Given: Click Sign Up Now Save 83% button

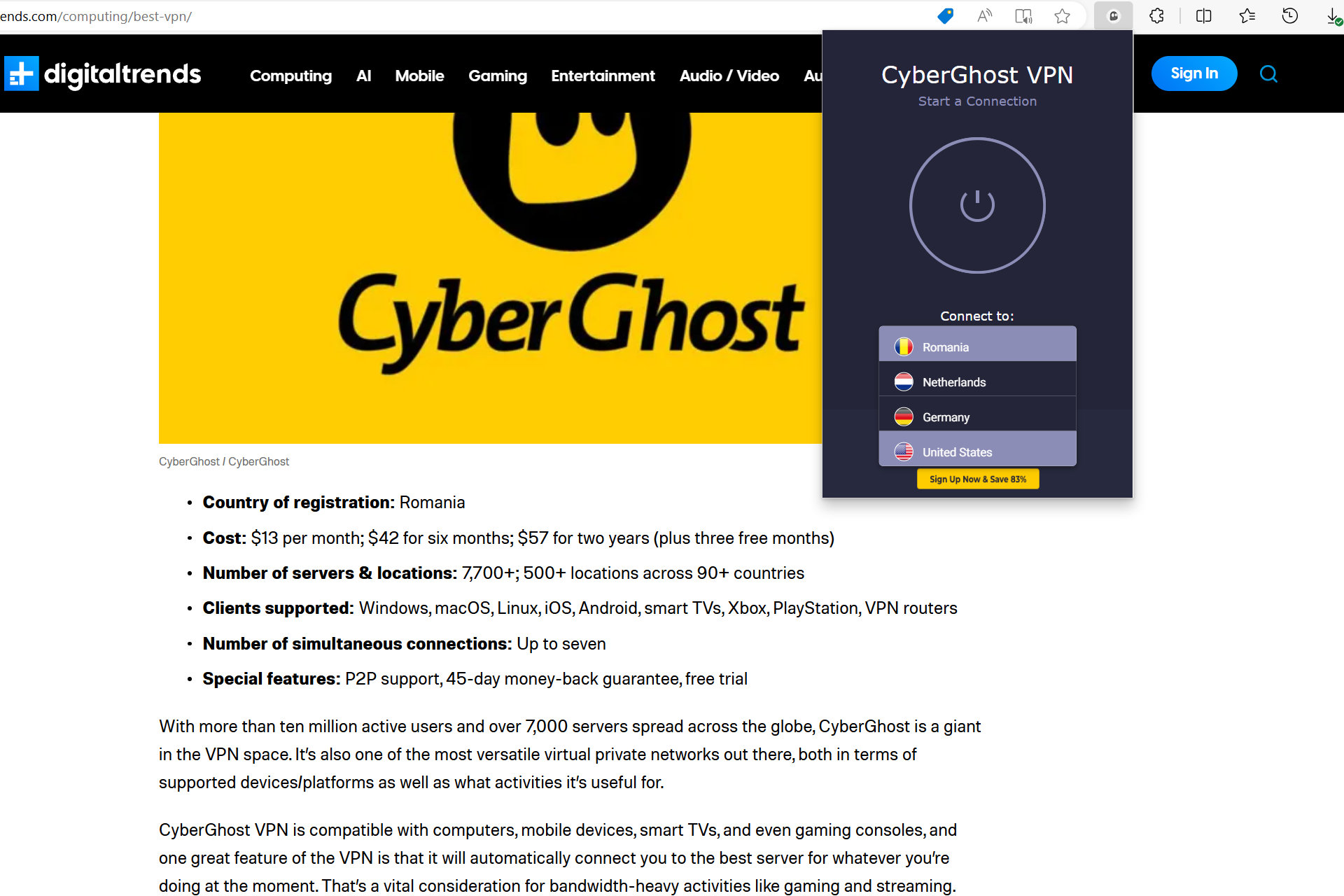Looking at the screenshot, I should (977, 479).
